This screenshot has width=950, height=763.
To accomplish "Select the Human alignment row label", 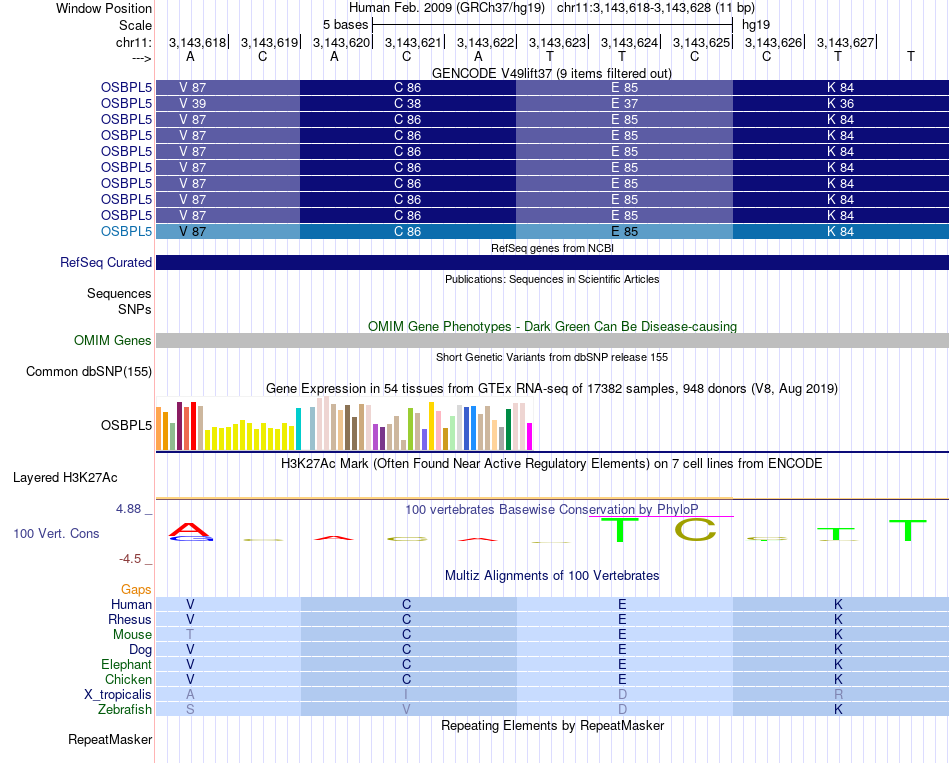I will 131,604.
